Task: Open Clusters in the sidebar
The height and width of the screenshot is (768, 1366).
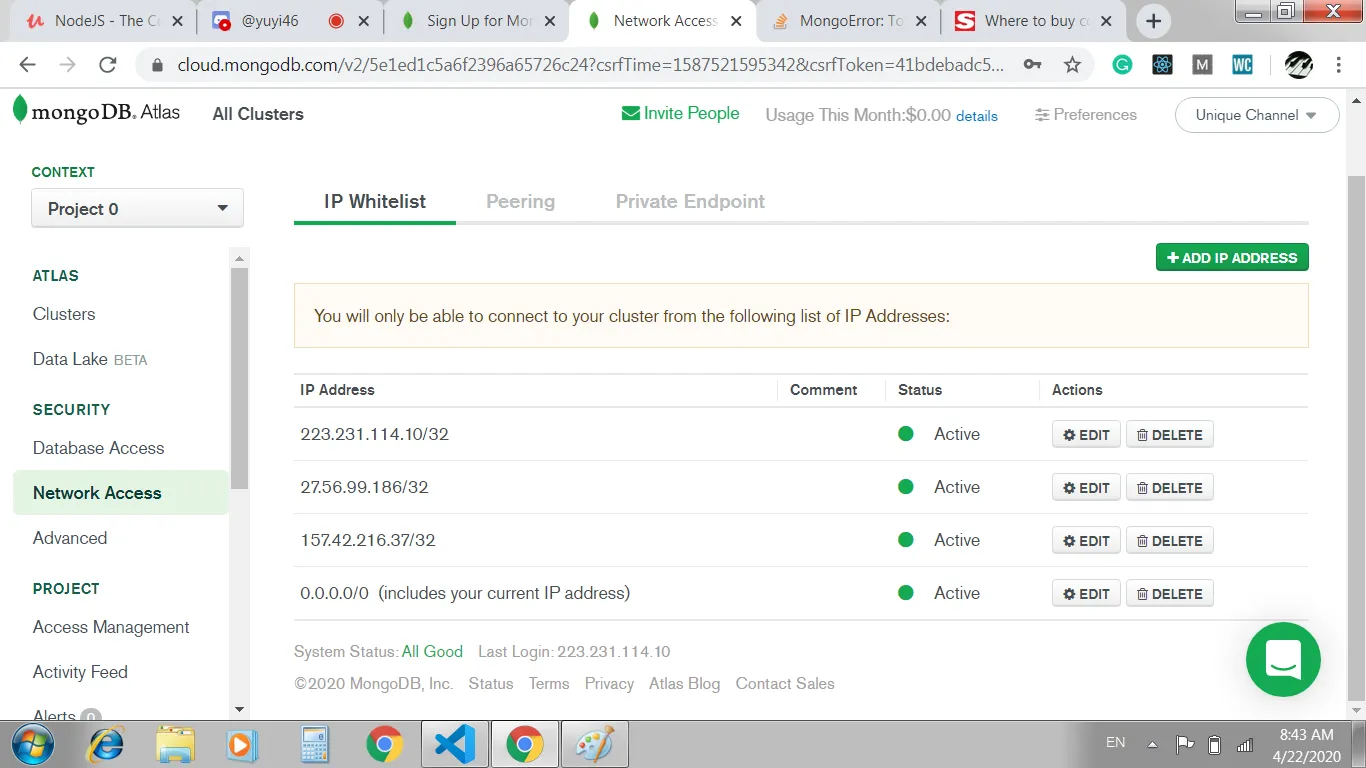Action: click(64, 314)
